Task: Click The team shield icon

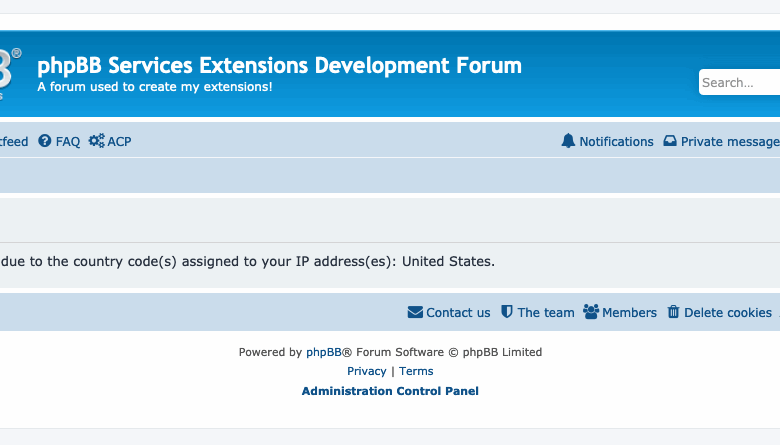Action: (x=507, y=312)
